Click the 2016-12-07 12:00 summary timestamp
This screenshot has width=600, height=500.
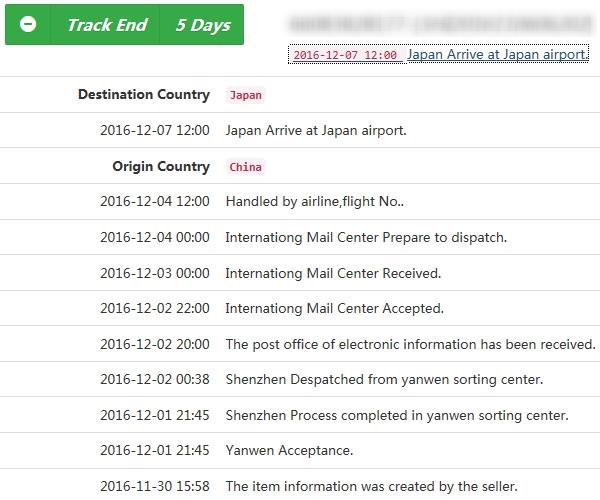tap(345, 55)
